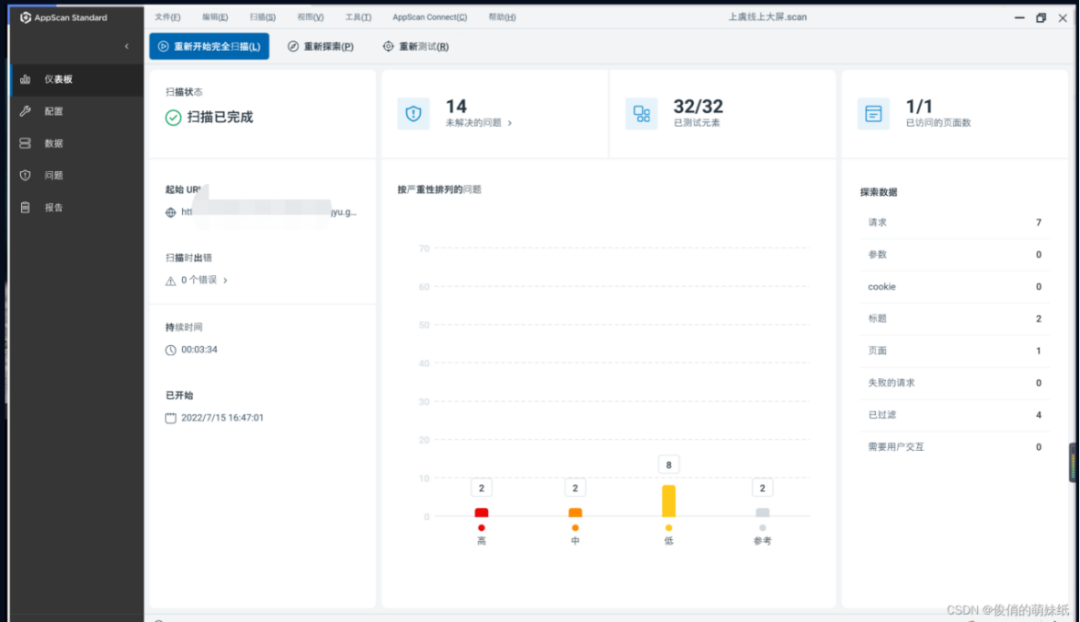Select the 失败的请求 row
Viewport: 1080px width, 622px height.
click(955, 383)
